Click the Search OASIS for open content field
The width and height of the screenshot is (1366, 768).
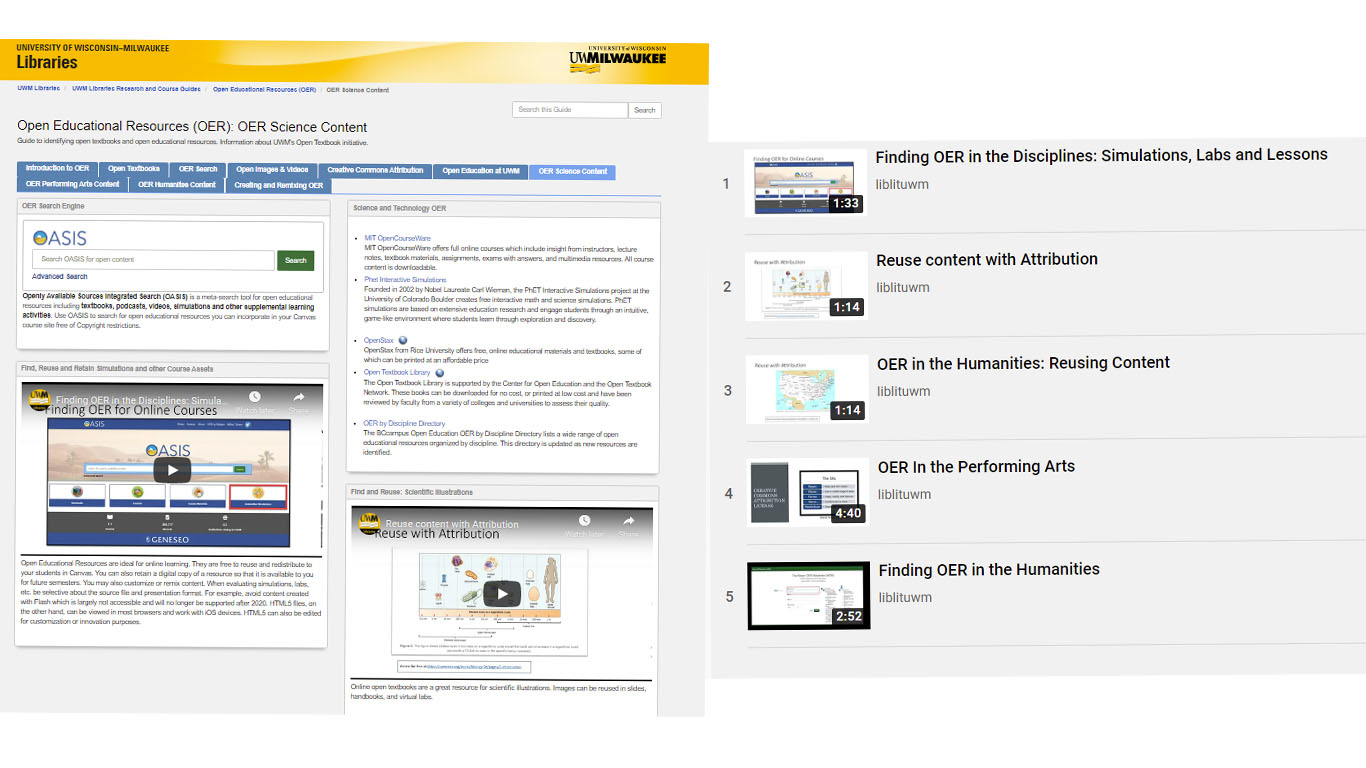(x=153, y=260)
